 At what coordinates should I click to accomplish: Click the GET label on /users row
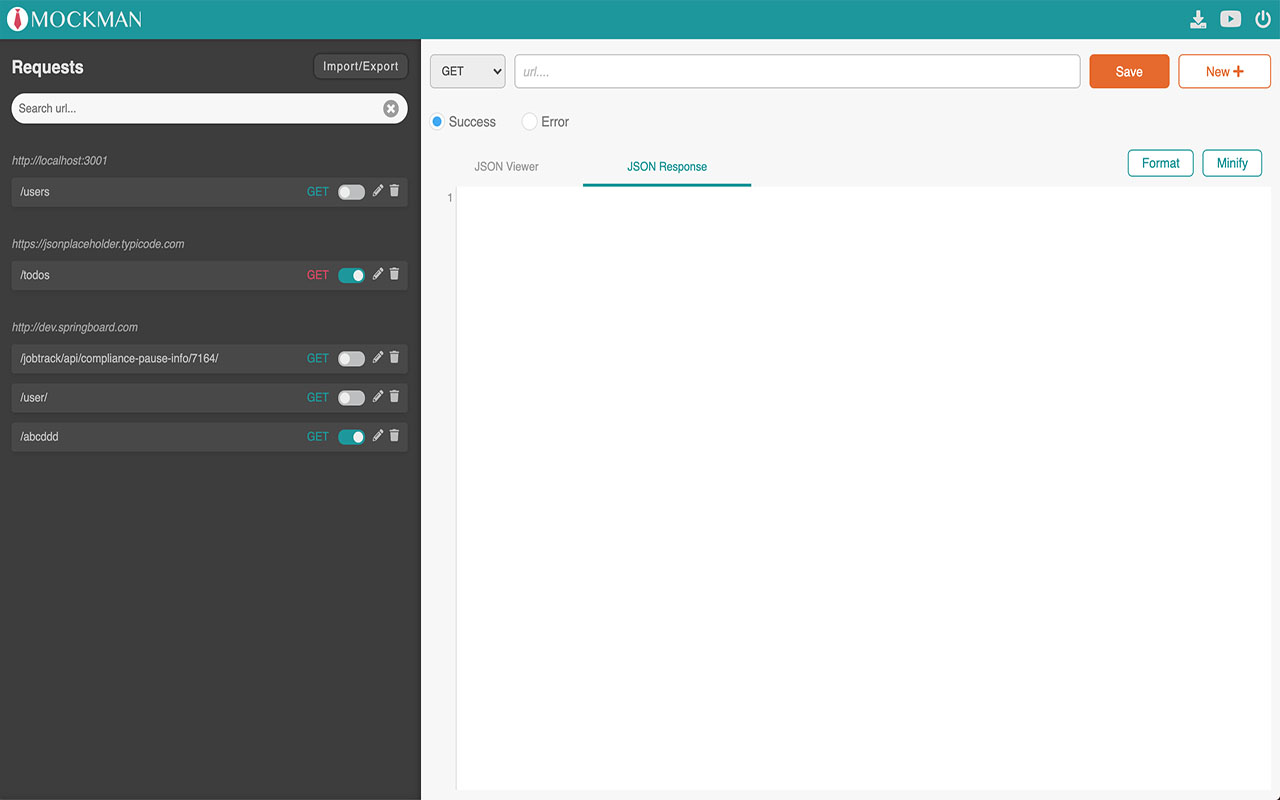(x=318, y=192)
